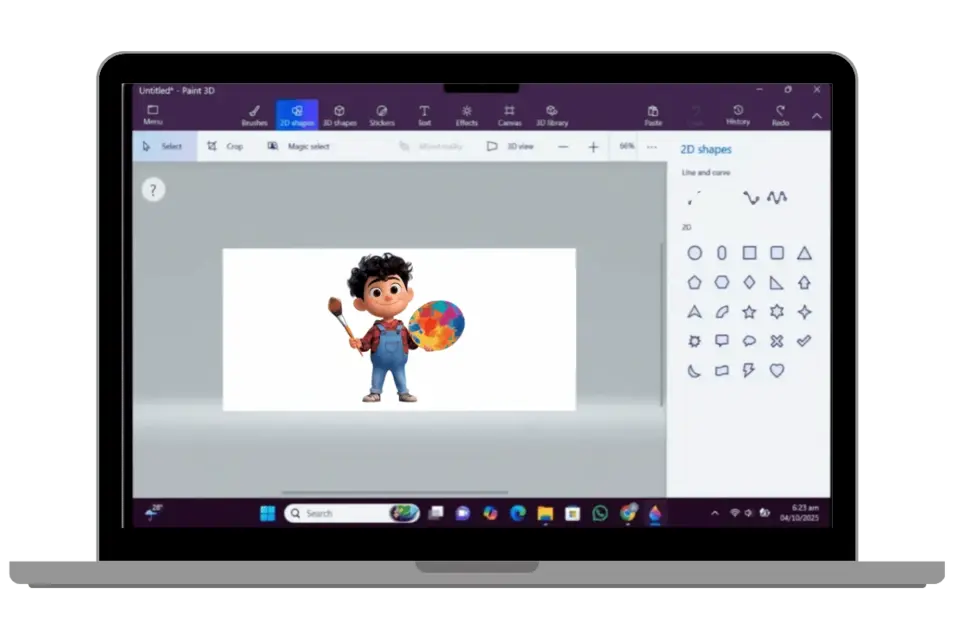Open WhatsApp from the taskbar

[x=600, y=513]
